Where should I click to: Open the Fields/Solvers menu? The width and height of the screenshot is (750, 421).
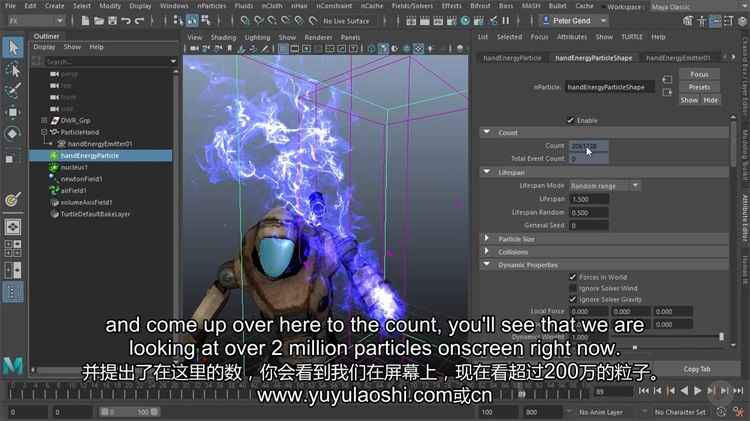412,6
